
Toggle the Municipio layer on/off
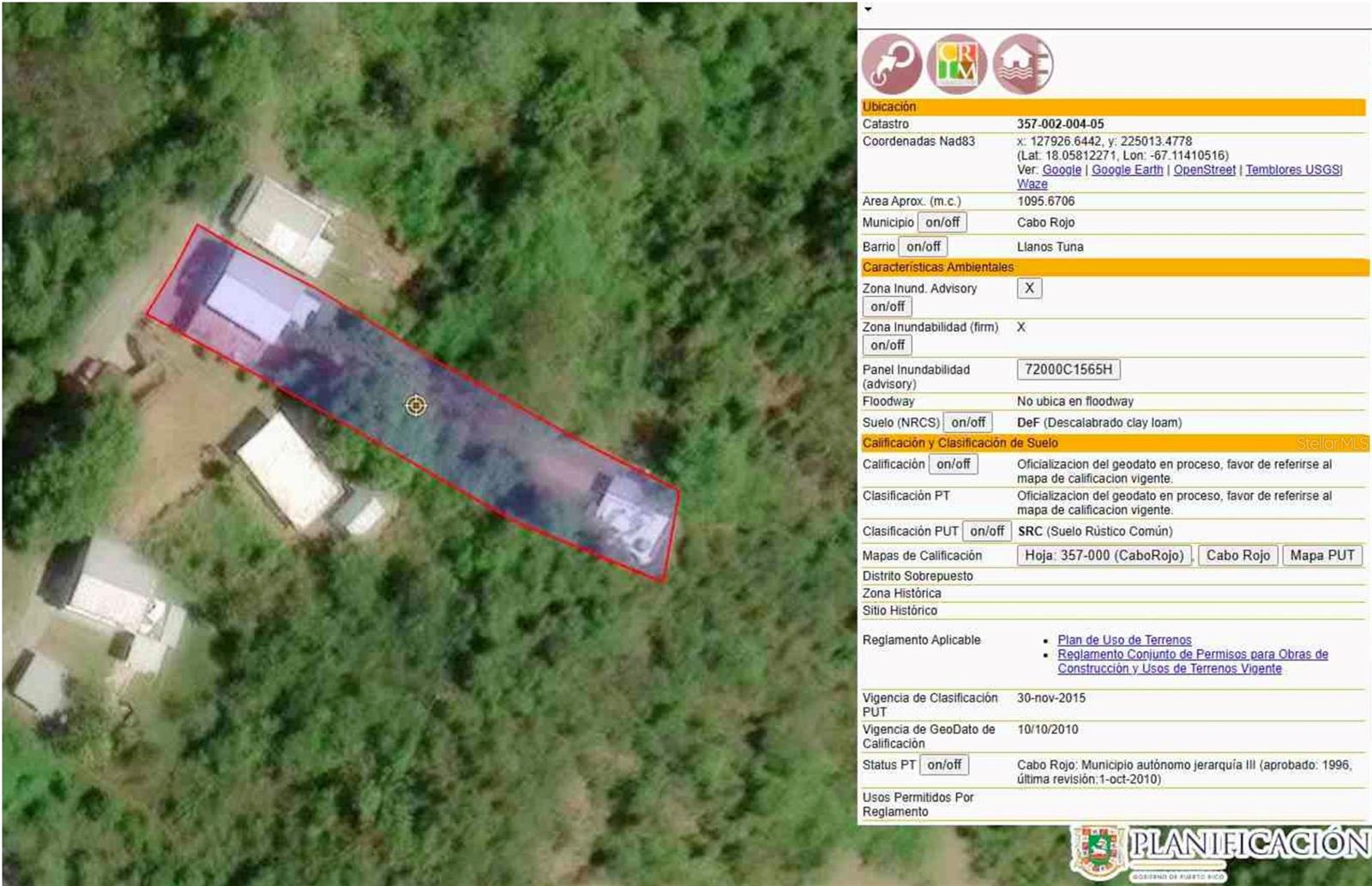[x=942, y=222]
